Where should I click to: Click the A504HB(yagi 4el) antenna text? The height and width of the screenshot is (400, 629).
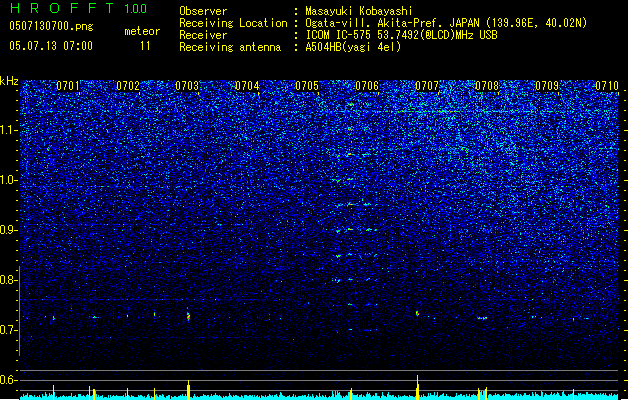353,47
